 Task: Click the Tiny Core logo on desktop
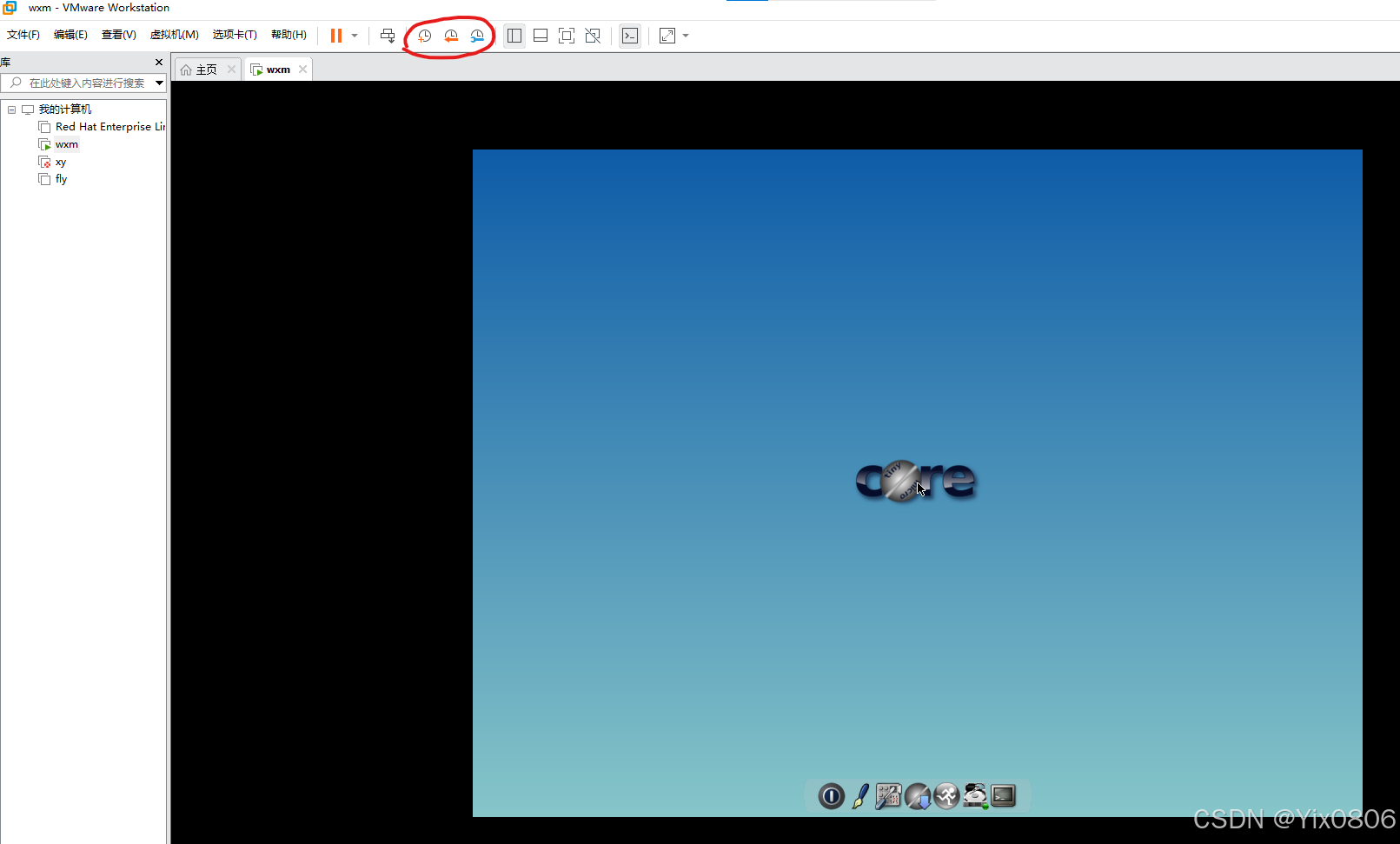[x=915, y=481]
